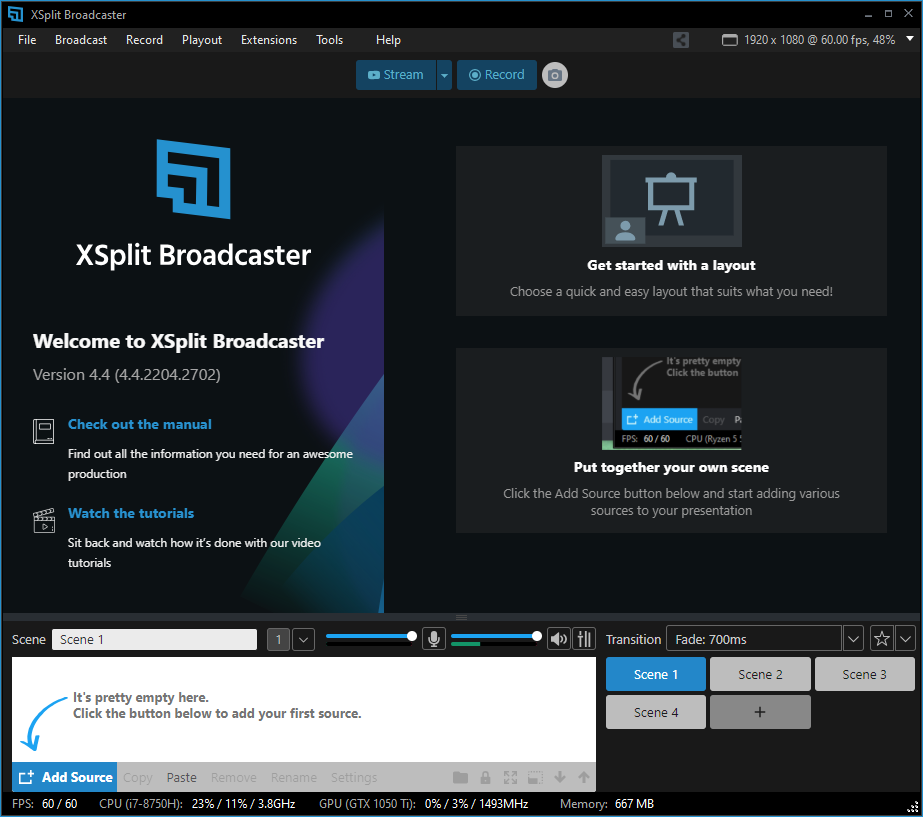Expand the Transition Fade dropdown
Viewport: 923px width, 817px height.
click(x=853, y=639)
